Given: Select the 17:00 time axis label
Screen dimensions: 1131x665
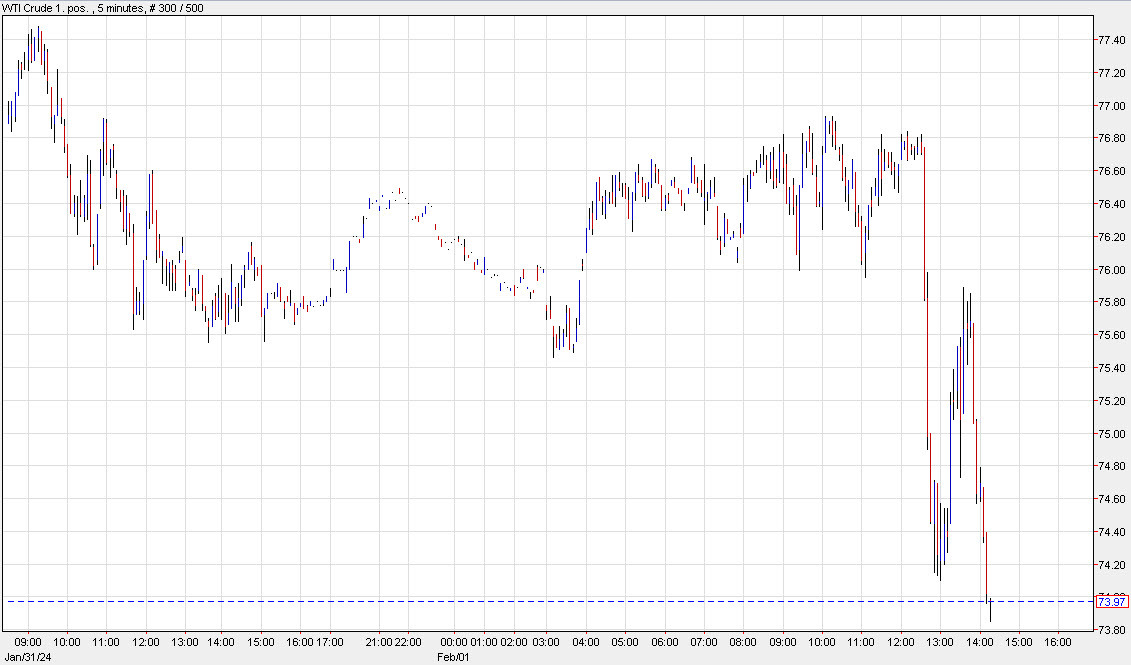Looking at the screenshot, I should click(330, 642).
